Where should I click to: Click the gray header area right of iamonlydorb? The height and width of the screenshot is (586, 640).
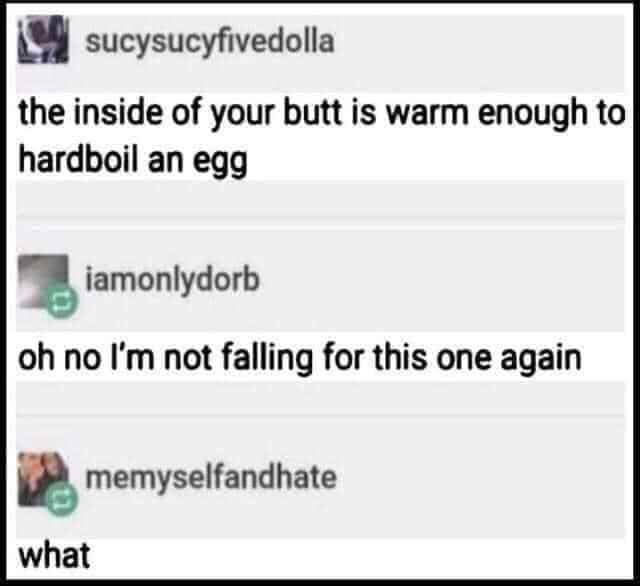(x=443, y=280)
